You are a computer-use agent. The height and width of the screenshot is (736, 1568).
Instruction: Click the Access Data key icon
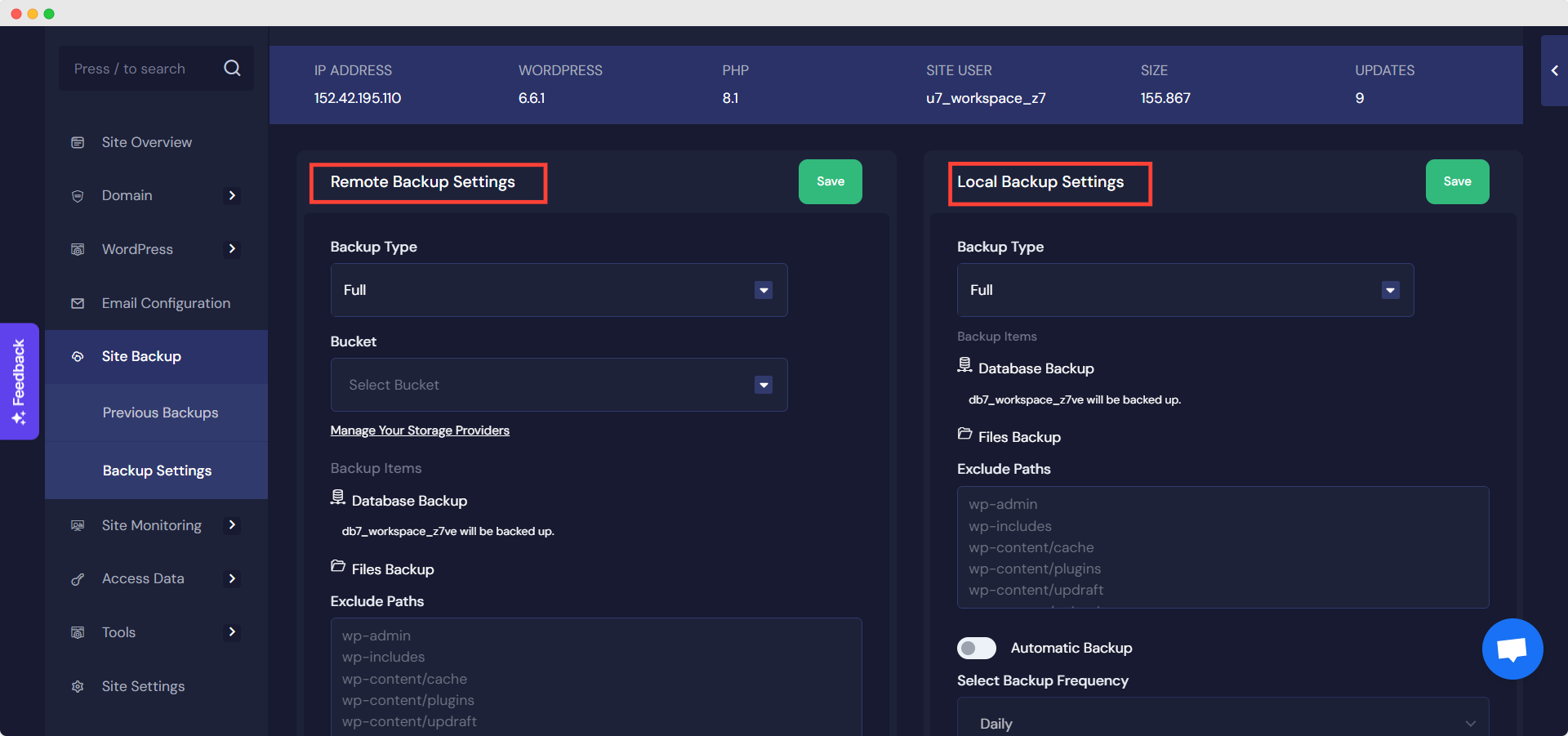pos(78,579)
